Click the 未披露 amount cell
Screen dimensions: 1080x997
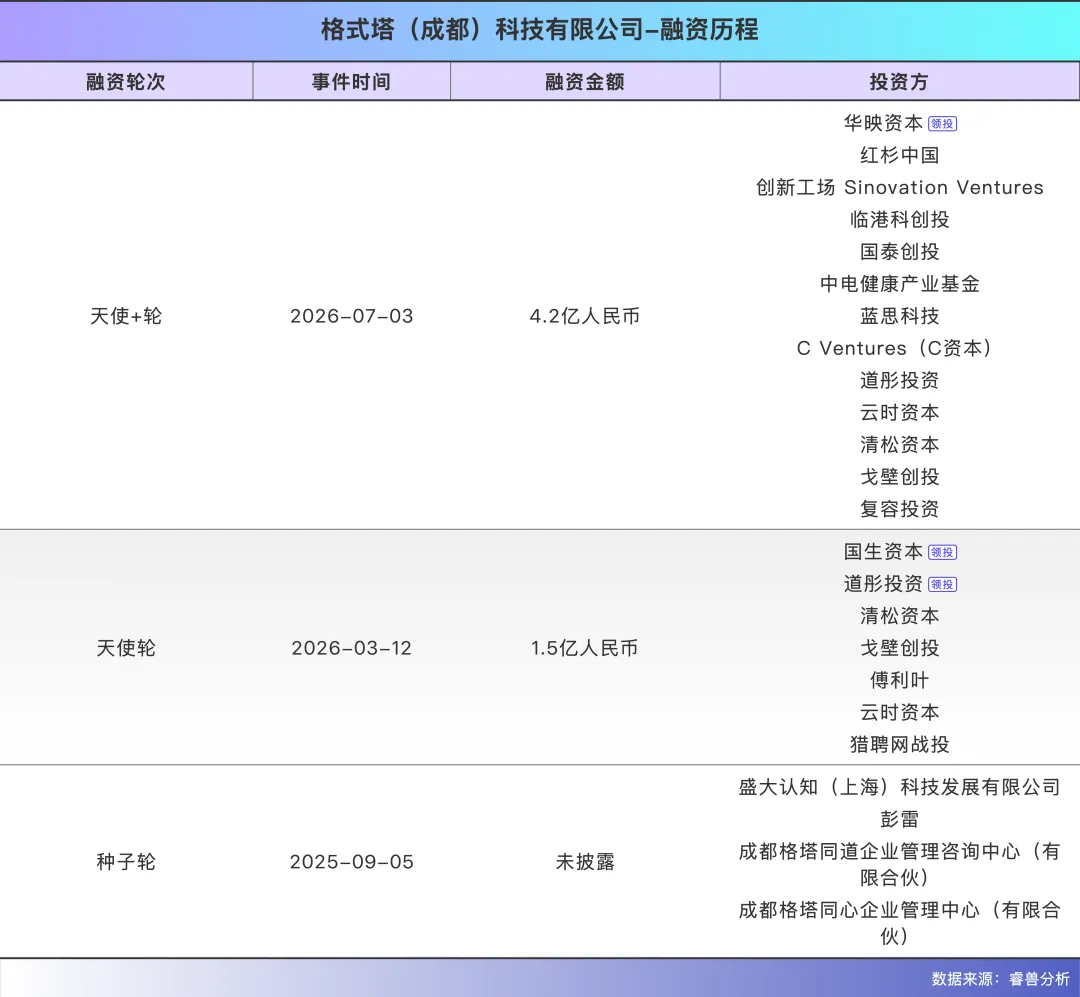[x=585, y=862]
